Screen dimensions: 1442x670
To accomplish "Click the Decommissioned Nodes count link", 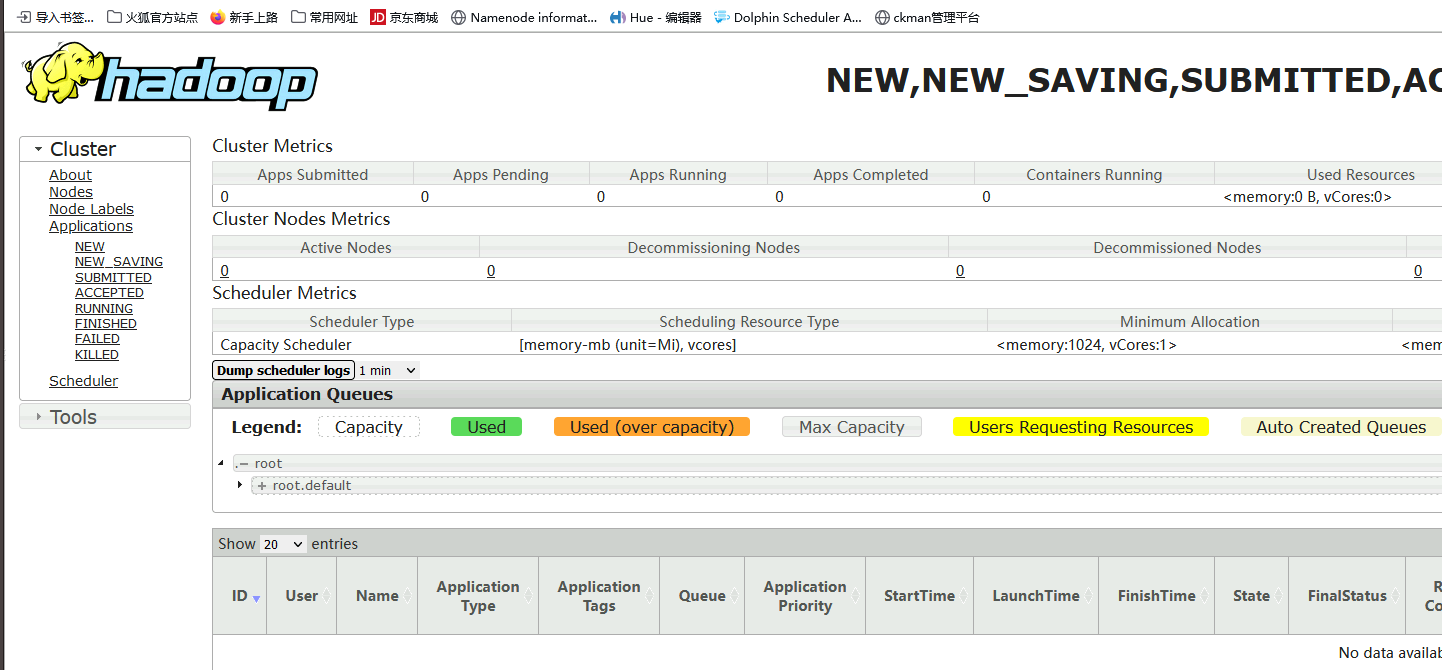I will (960, 271).
